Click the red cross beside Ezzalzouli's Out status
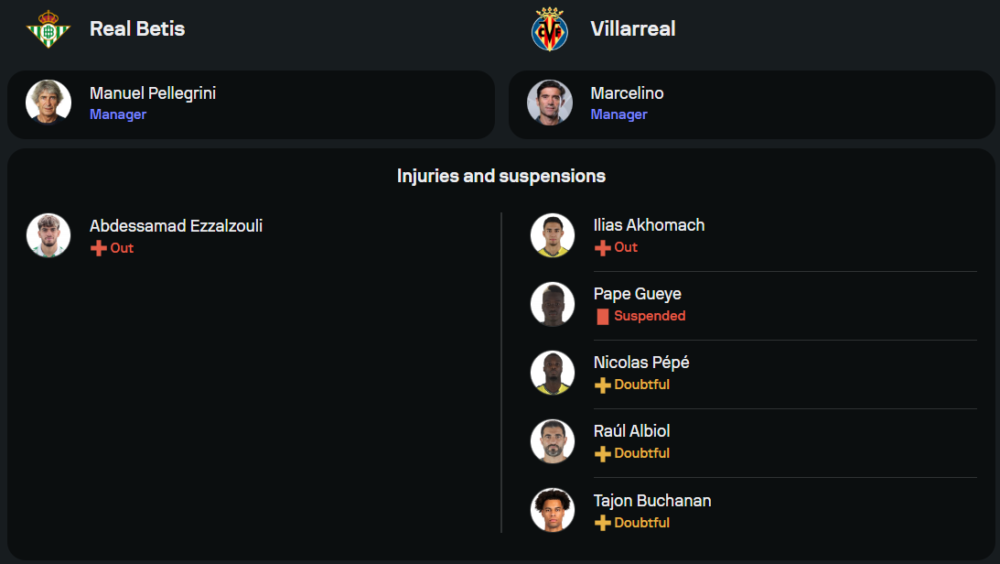1000x564 pixels. click(x=98, y=248)
